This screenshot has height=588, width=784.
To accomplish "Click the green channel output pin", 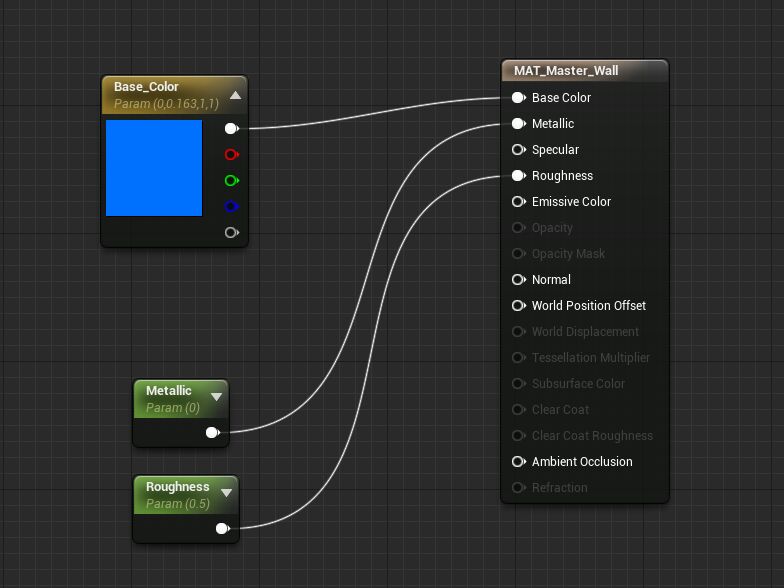I will (x=232, y=180).
